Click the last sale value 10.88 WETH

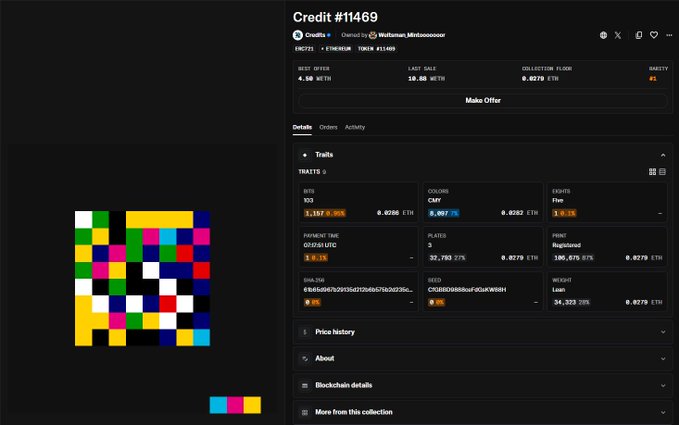coord(426,79)
